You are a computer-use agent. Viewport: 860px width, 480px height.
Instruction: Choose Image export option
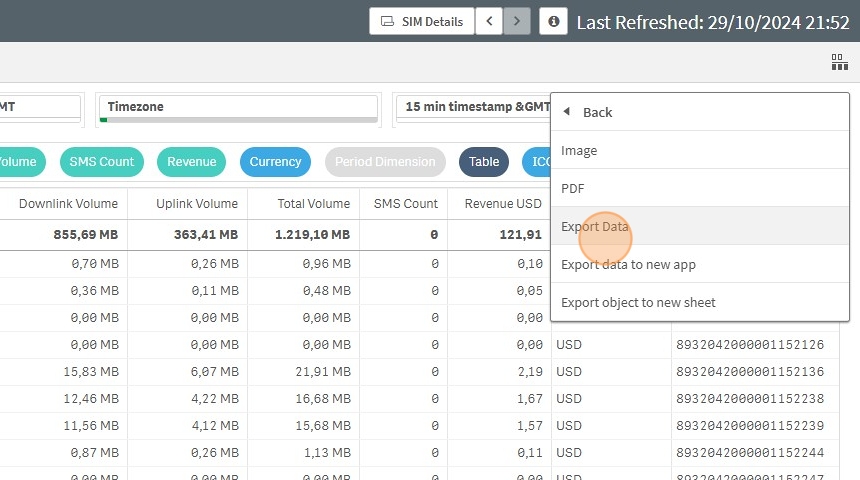coord(700,150)
